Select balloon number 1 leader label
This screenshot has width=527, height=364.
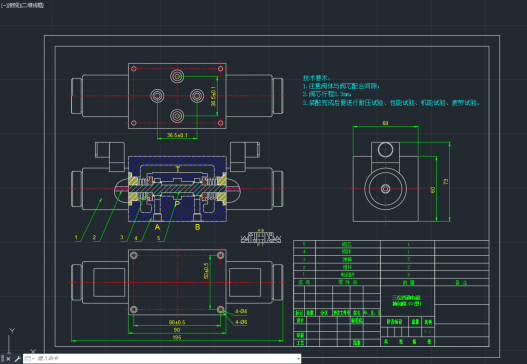(76, 238)
